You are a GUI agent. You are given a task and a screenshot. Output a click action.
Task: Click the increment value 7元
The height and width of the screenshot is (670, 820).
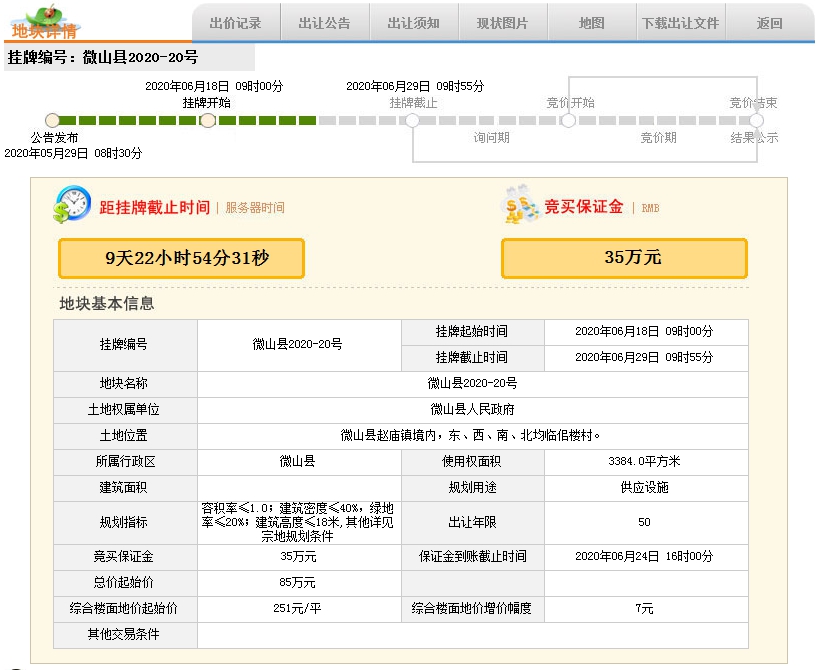(644, 608)
